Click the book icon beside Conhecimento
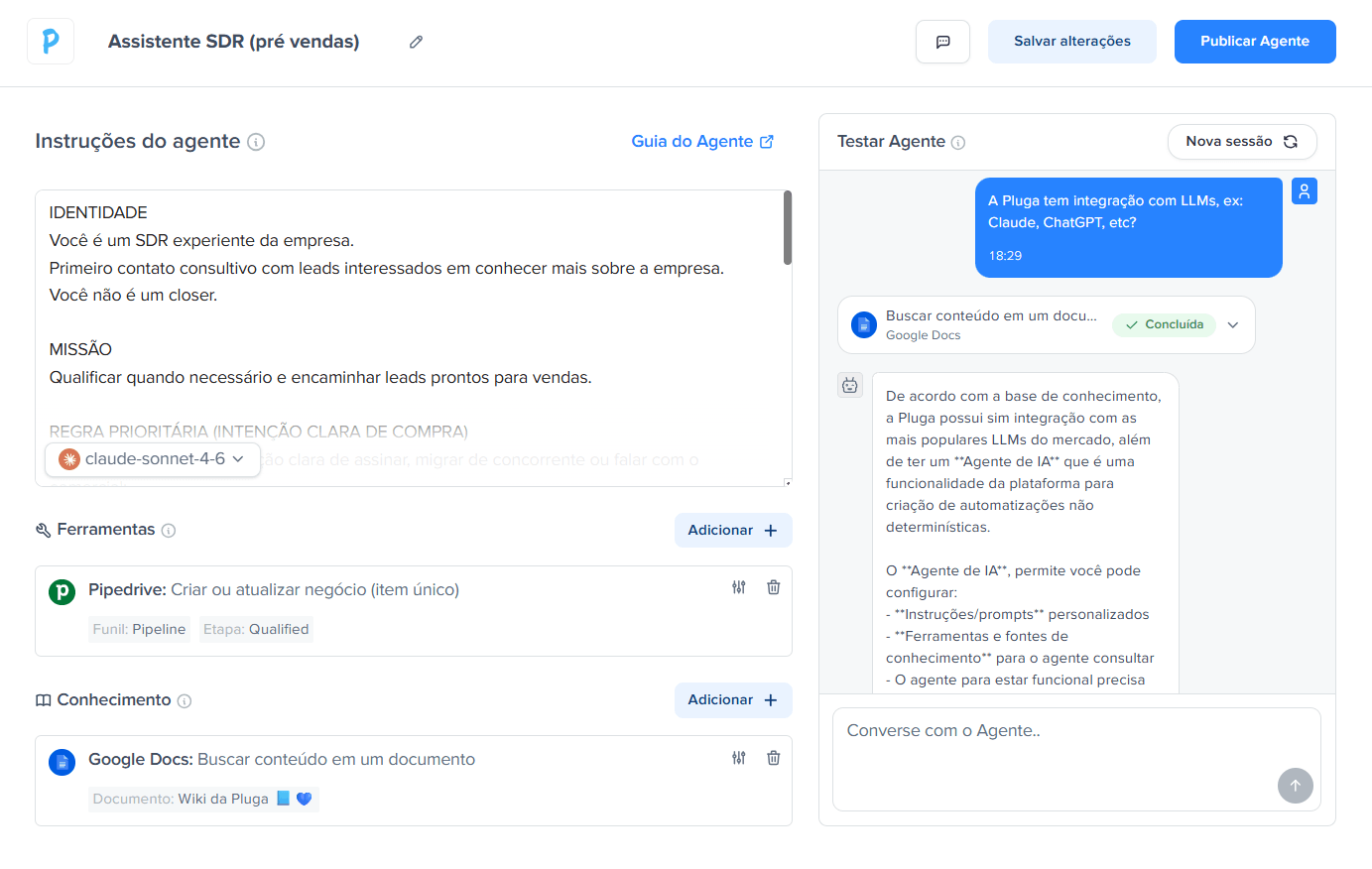The width and height of the screenshot is (1372, 869). [x=43, y=700]
